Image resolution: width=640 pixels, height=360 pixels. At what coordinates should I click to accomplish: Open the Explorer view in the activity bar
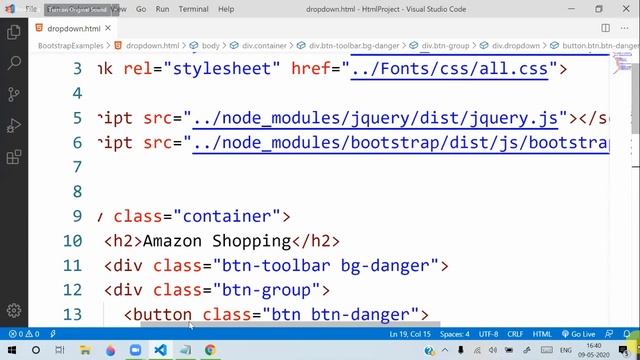pyautogui.click(x=13, y=32)
